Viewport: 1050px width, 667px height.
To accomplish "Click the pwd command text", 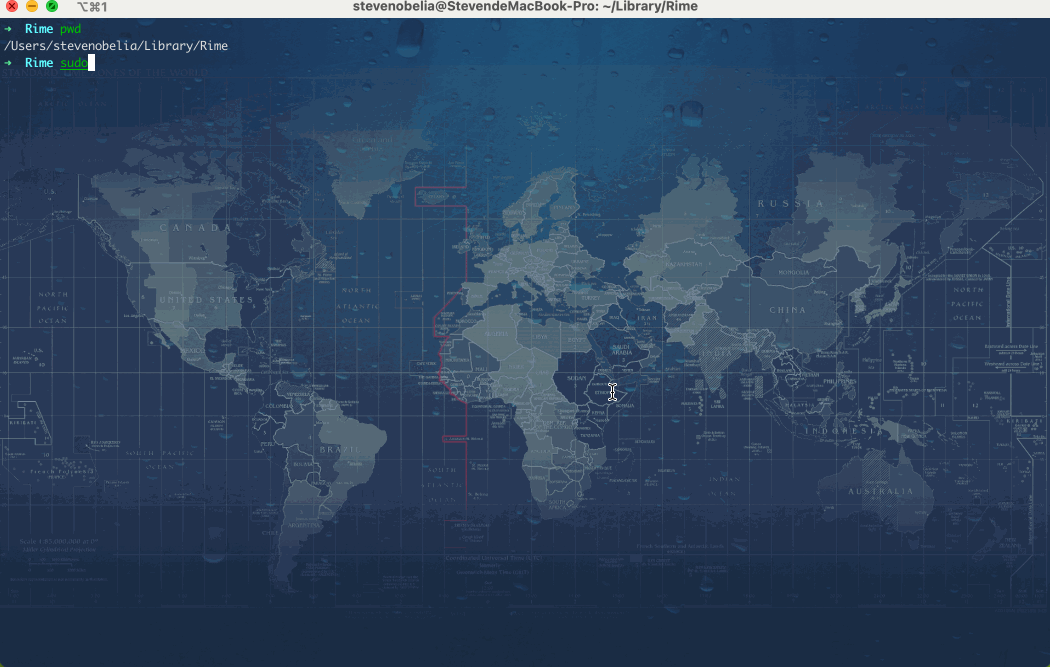I will tap(70, 29).
